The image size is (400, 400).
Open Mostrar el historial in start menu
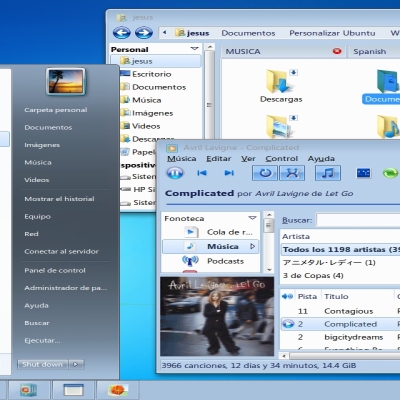(59, 199)
